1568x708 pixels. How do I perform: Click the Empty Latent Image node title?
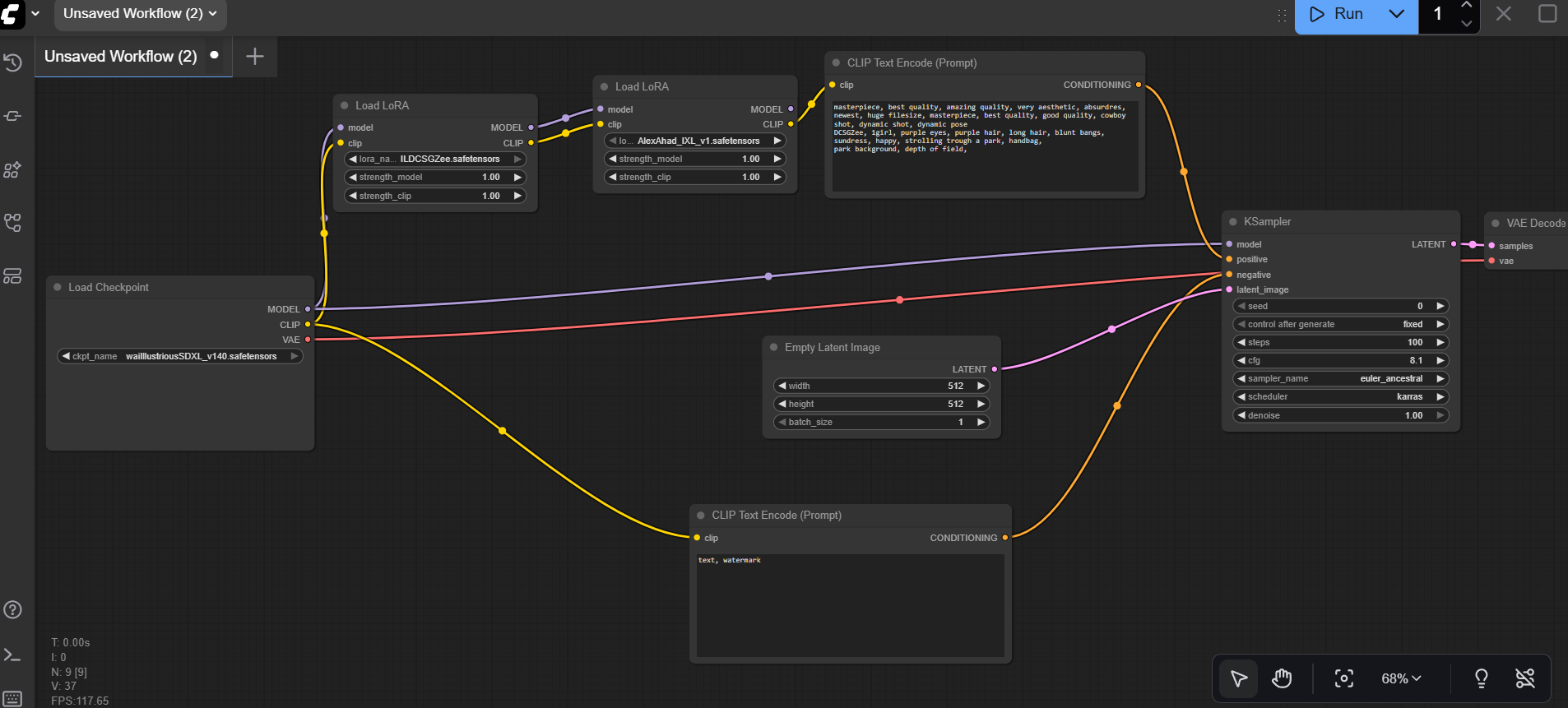[833, 347]
